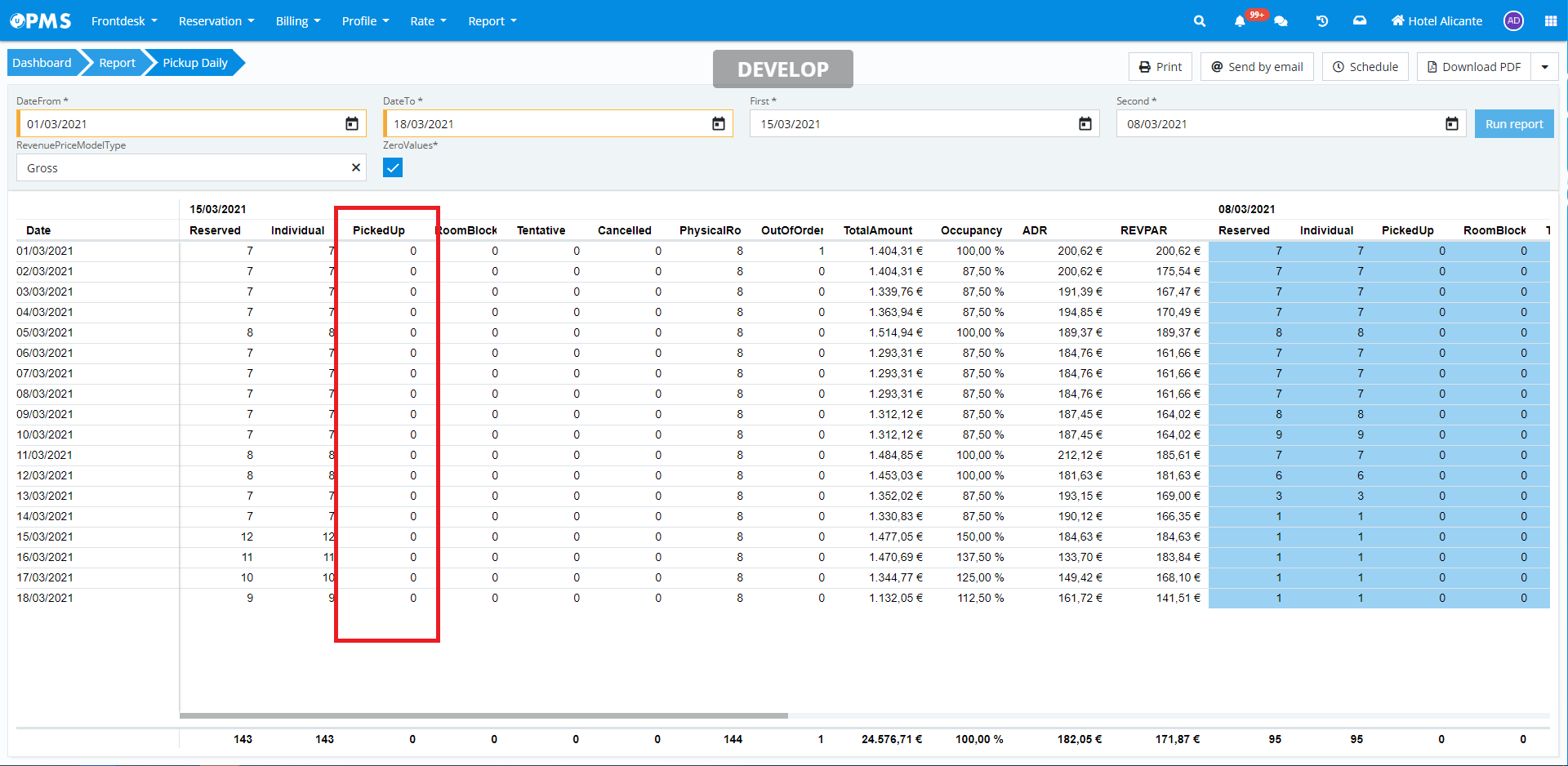Expand the Download PDF options arrow

(1544, 67)
